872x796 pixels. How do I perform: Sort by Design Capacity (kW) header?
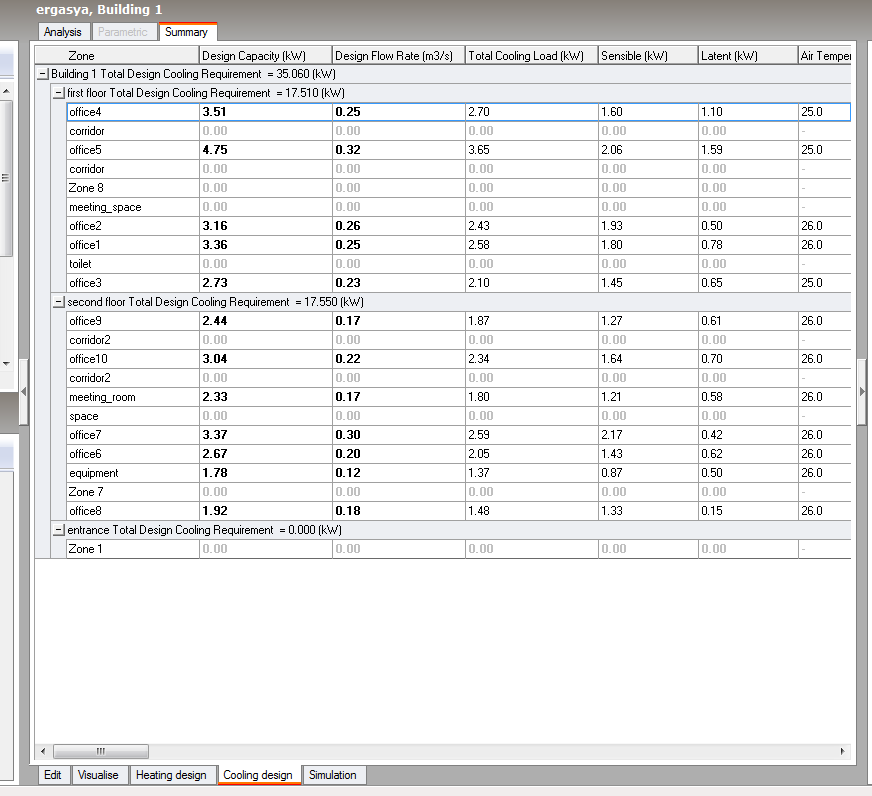(266, 56)
